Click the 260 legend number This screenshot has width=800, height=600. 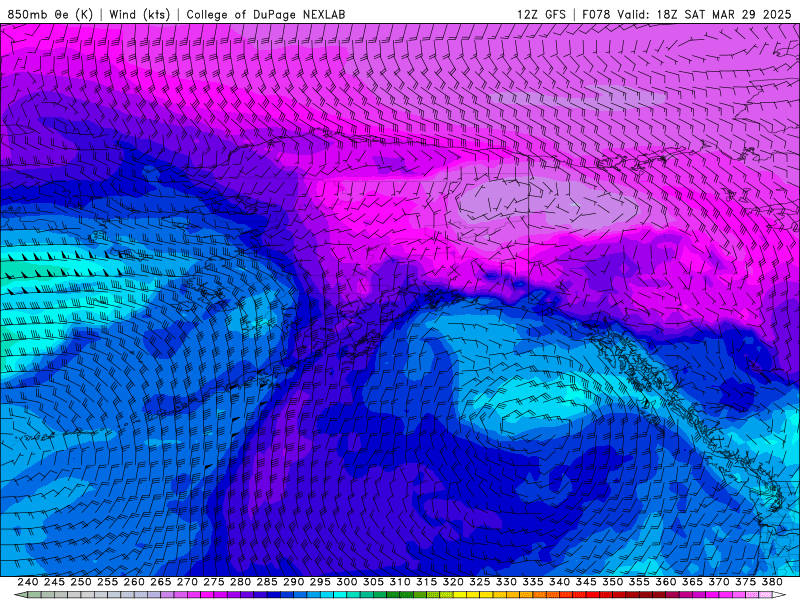tap(134, 582)
